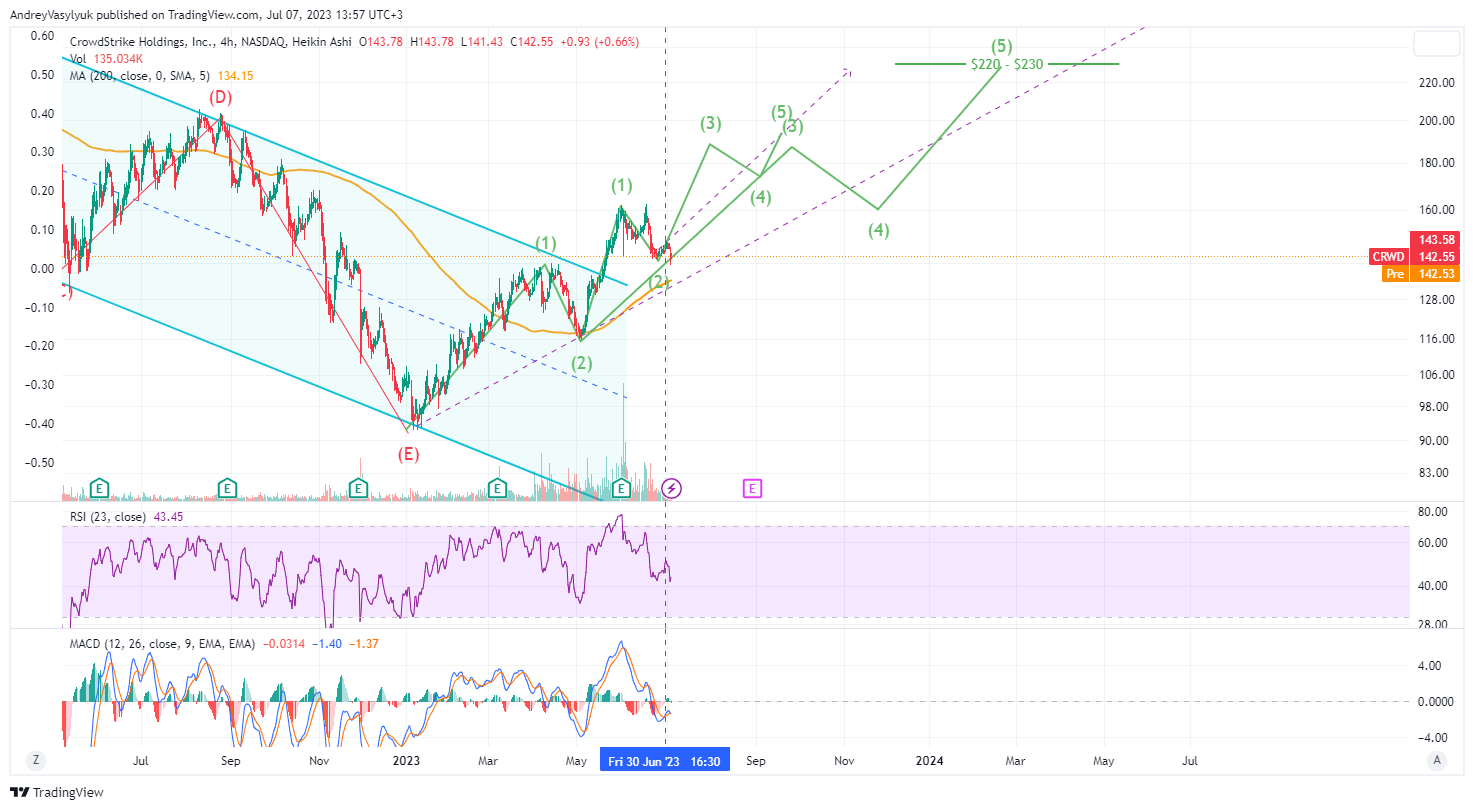The width and height of the screenshot is (1474, 810).
Task: Click the Sep 2022 earnings E marker
Action: [228, 488]
